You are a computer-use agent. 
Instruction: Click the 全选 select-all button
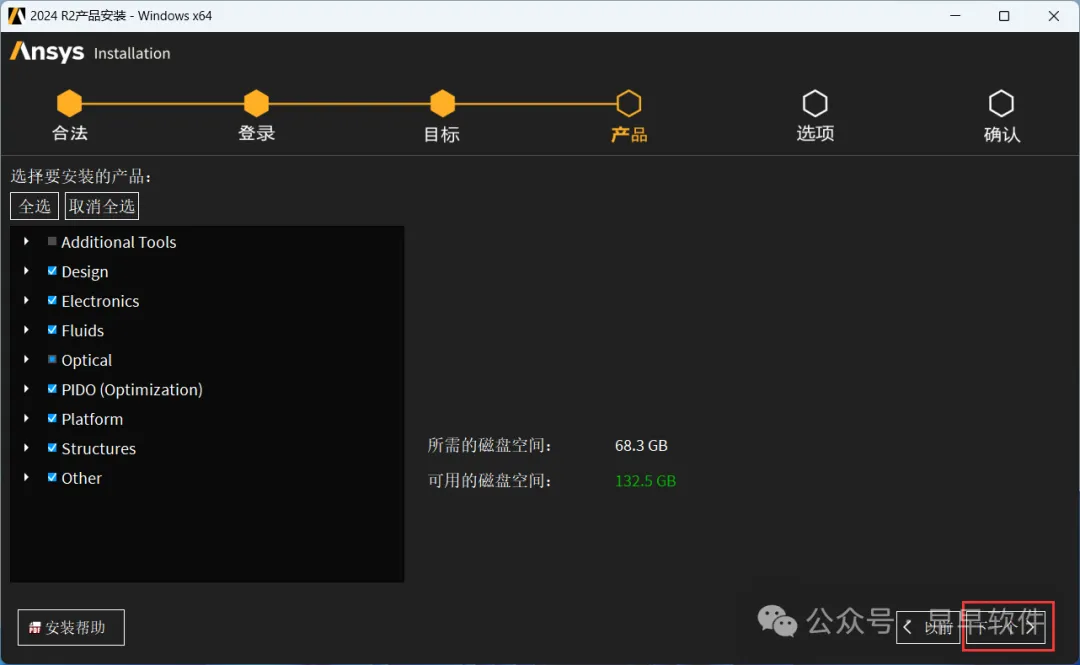(x=34, y=206)
